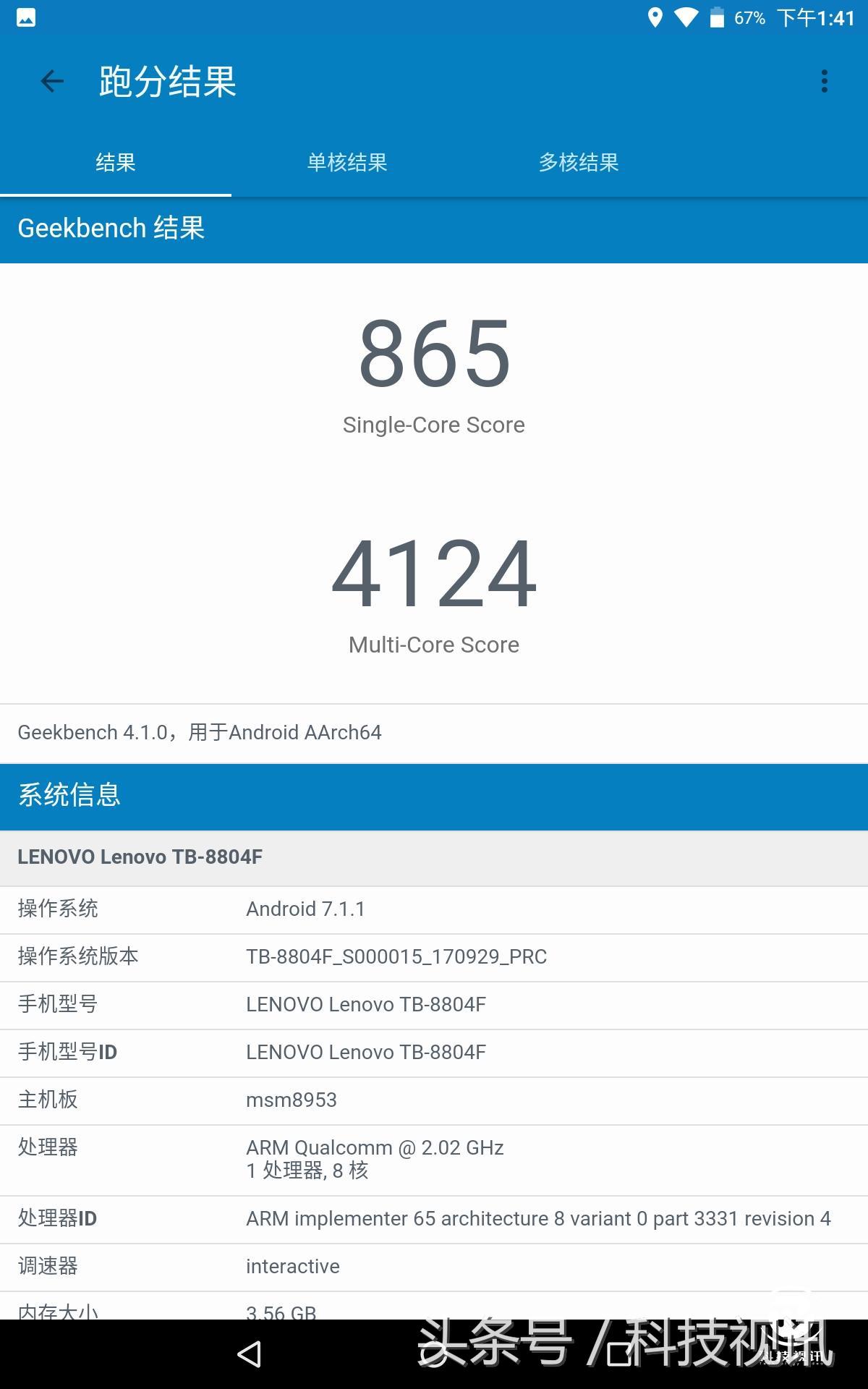The image size is (868, 1389).
Task: Select the 1 处理器, 8 核 text
Action: pyautogui.click(x=307, y=1171)
